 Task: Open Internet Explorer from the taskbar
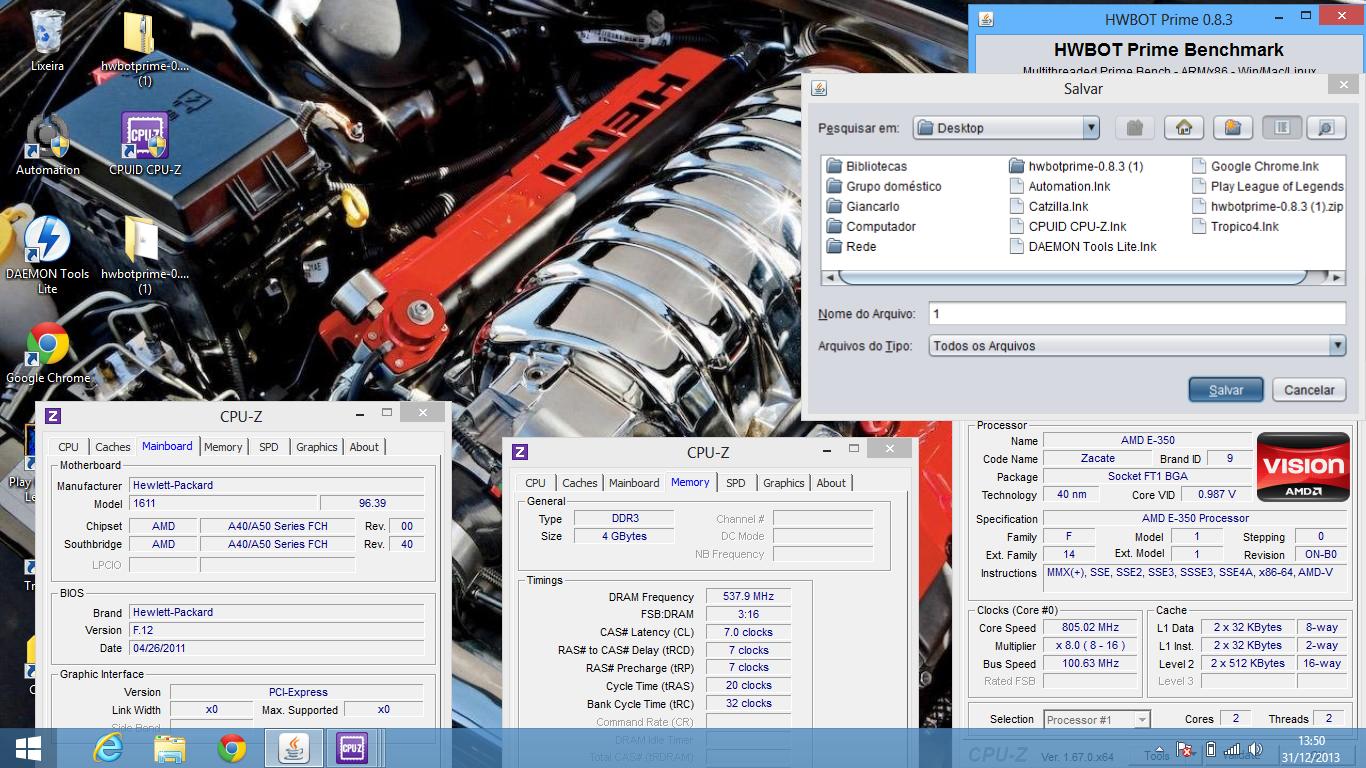tap(107, 748)
